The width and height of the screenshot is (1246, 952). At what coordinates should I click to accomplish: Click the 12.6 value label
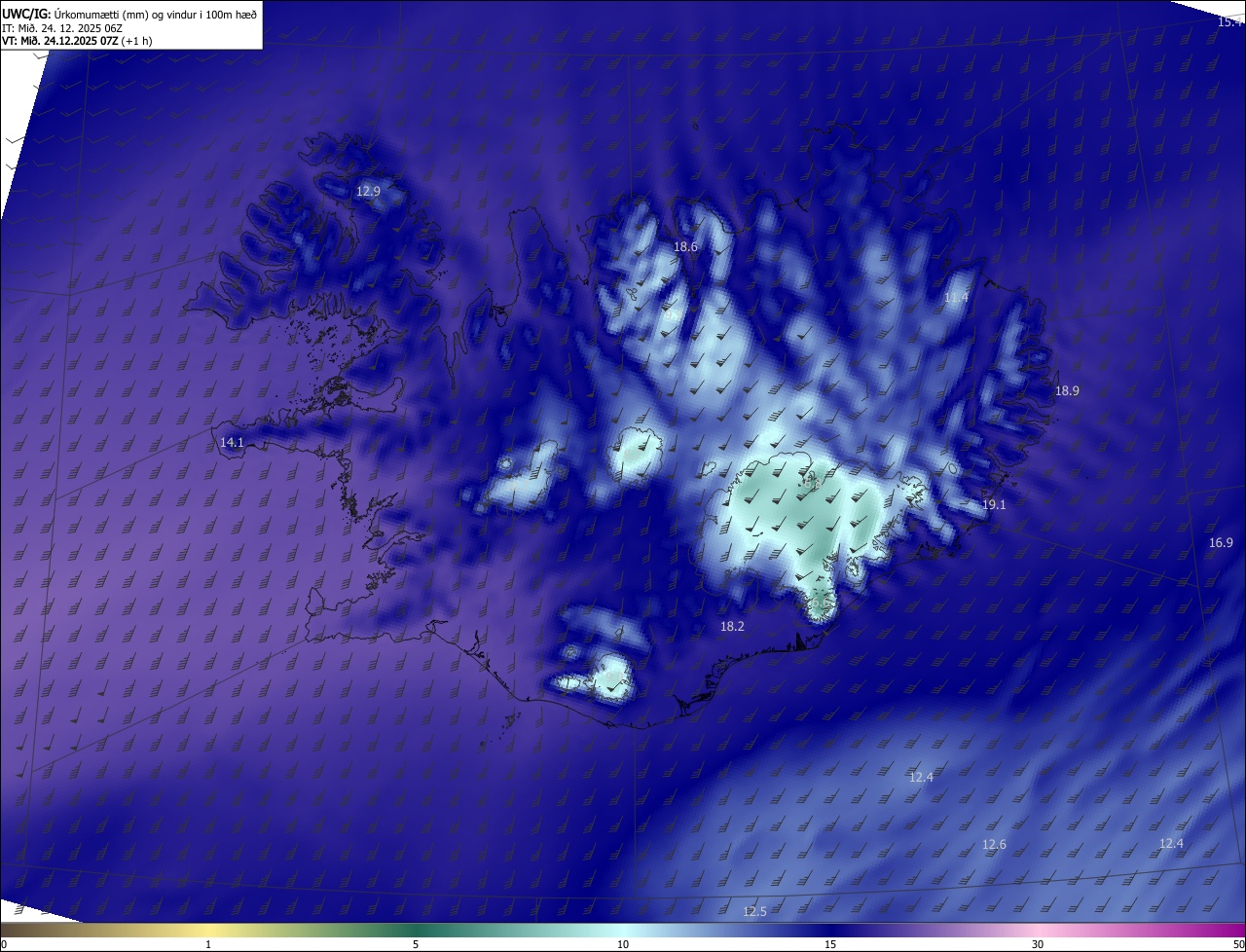point(994,844)
